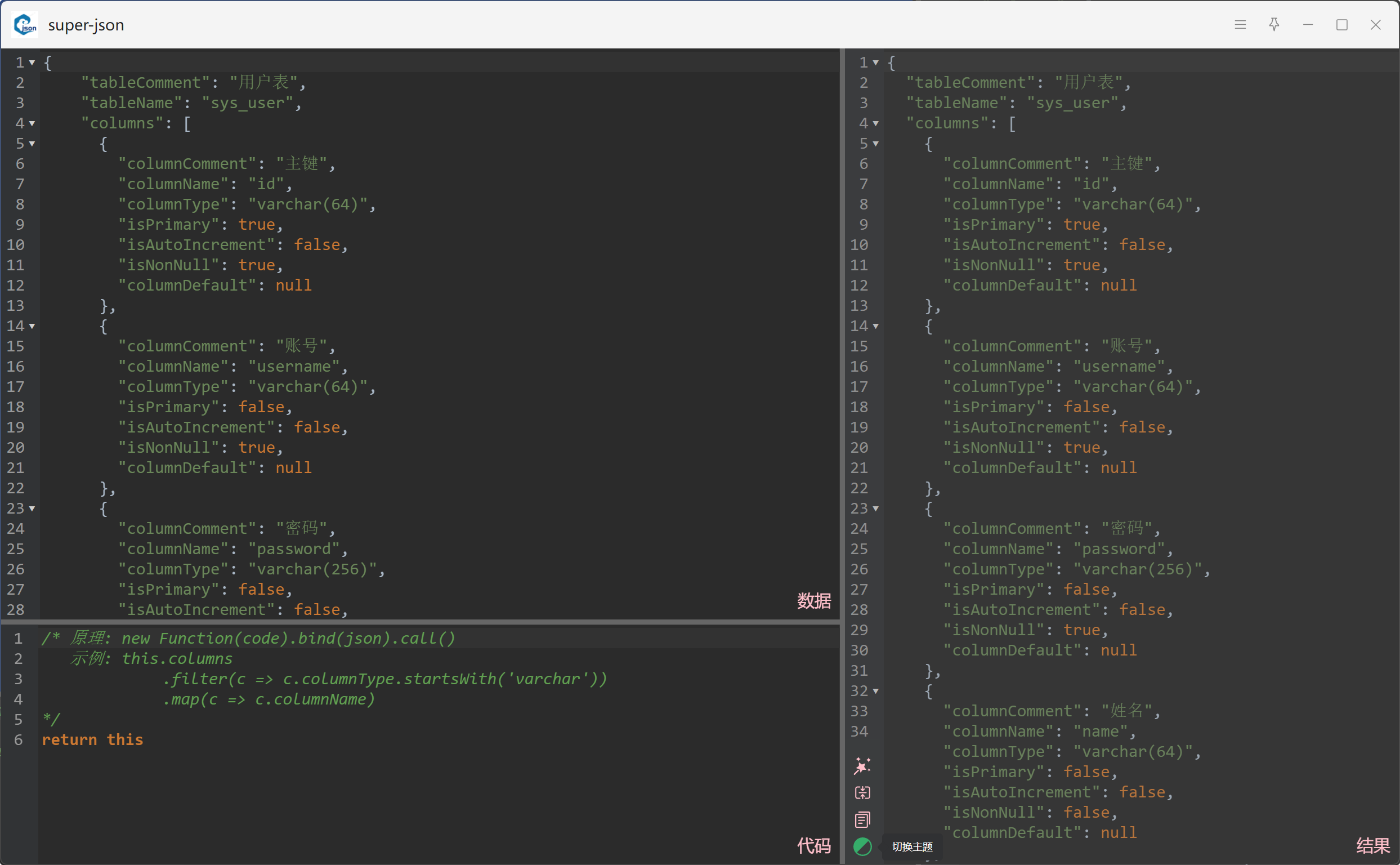Click "username" value in data editor
Viewport: 1400px width, 865px height.
(294, 367)
